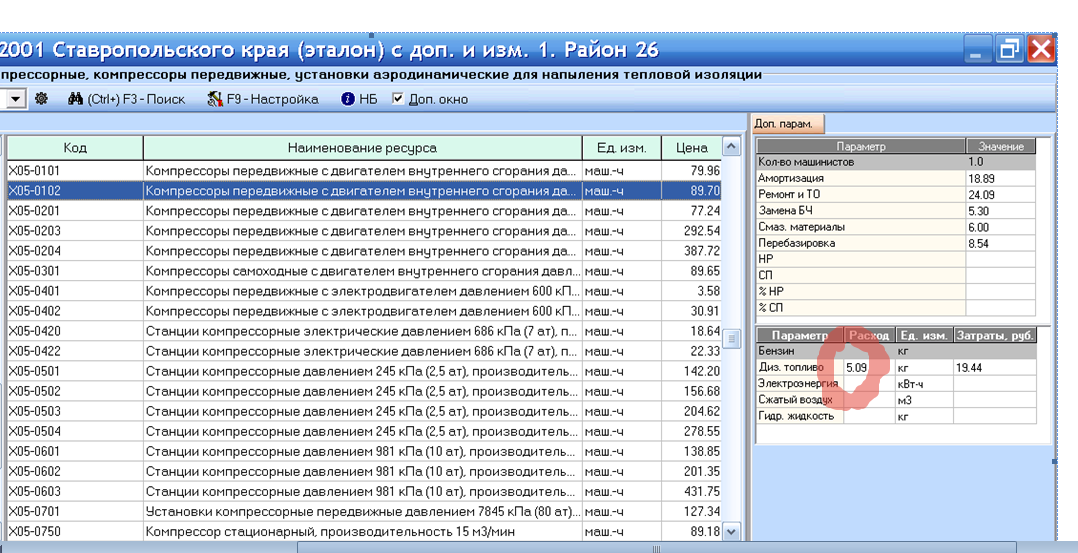This screenshot has width=1078, height=553.
Task: Minimize the window with the minimize button
Action: click(x=980, y=50)
